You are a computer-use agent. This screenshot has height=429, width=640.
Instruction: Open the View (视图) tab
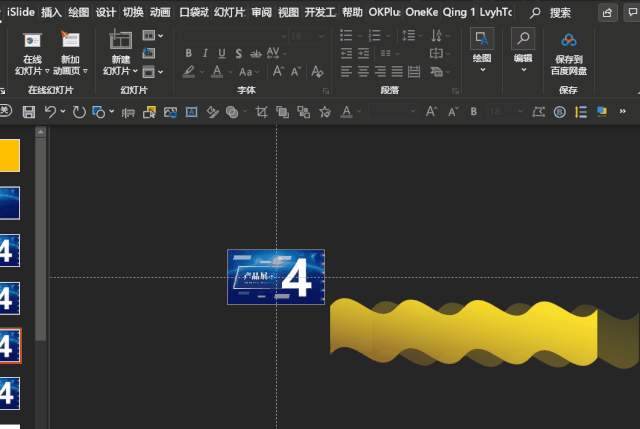pos(288,13)
